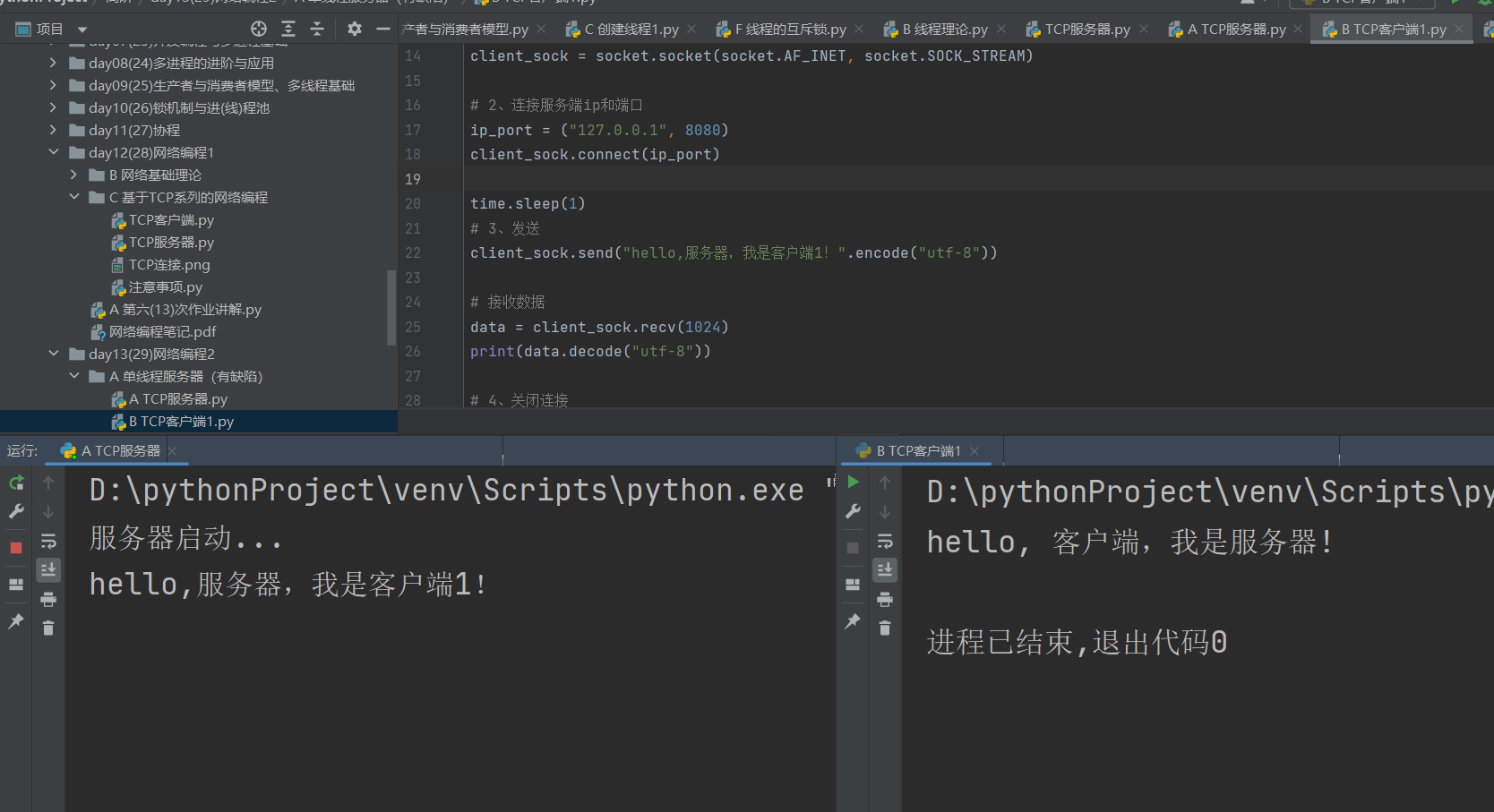
Task: Collapse the C 基于TCP系列的网络编程 folder
Action: tap(73, 197)
